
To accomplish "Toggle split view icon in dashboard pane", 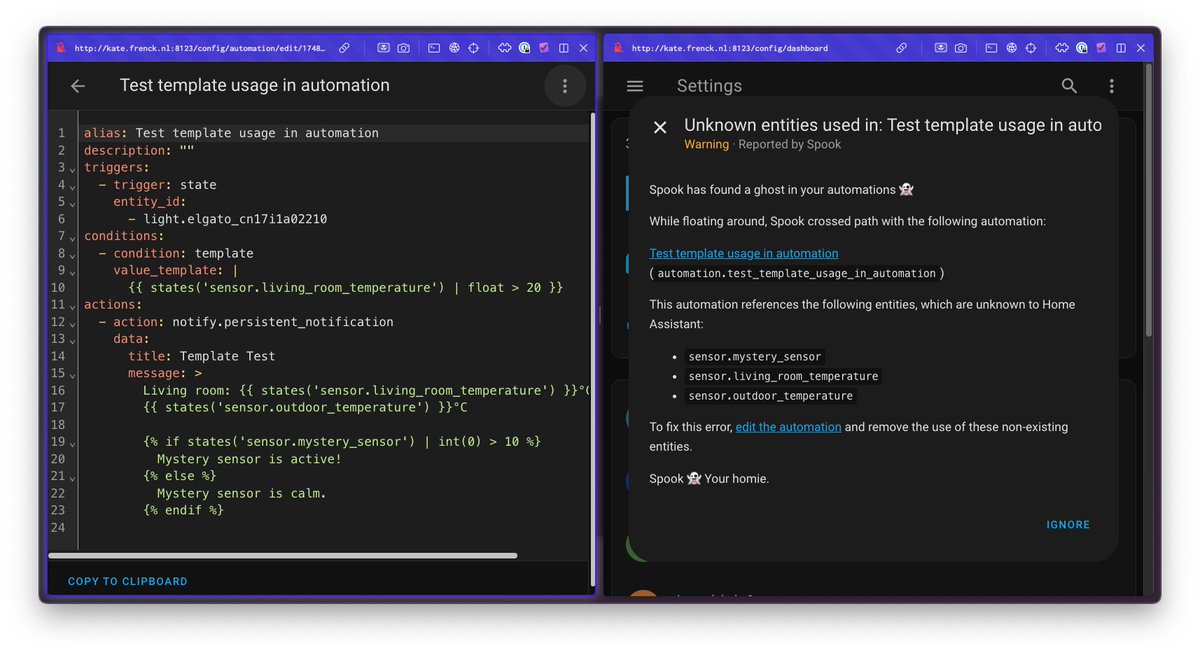I will 1121,47.
